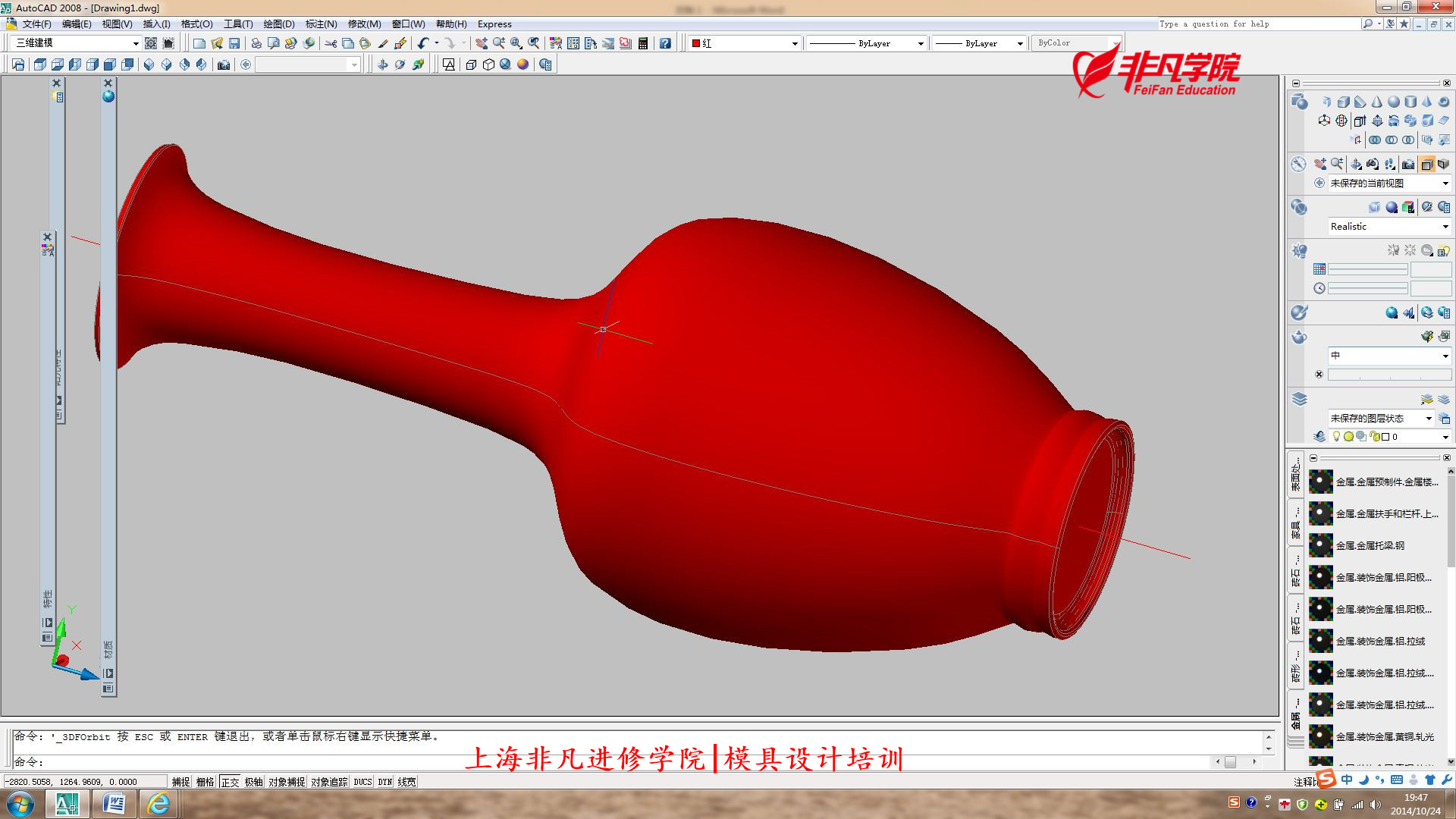The height and width of the screenshot is (819, 1456).
Task: Open the 三维建模 workspace dropdown
Action: 76,43
